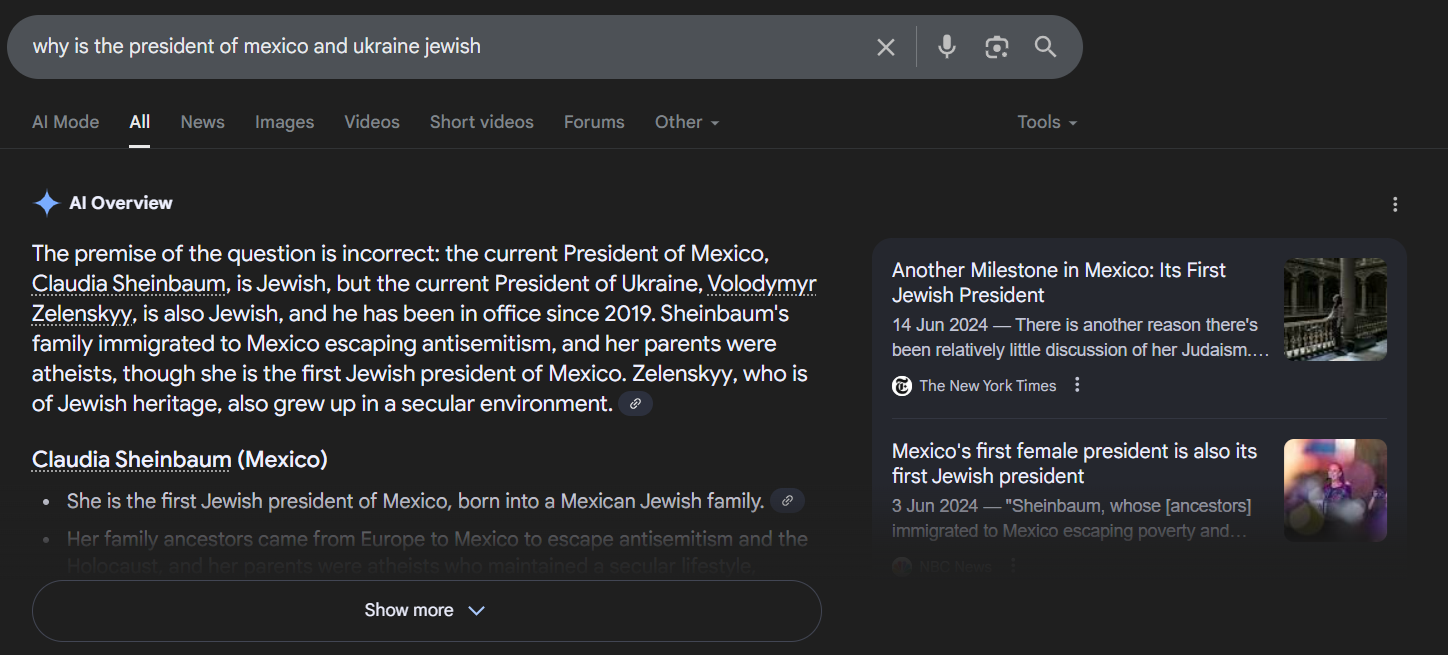Viewport: 1448px width, 655px height.
Task: Start voice search with the microphone
Action: 947,47
